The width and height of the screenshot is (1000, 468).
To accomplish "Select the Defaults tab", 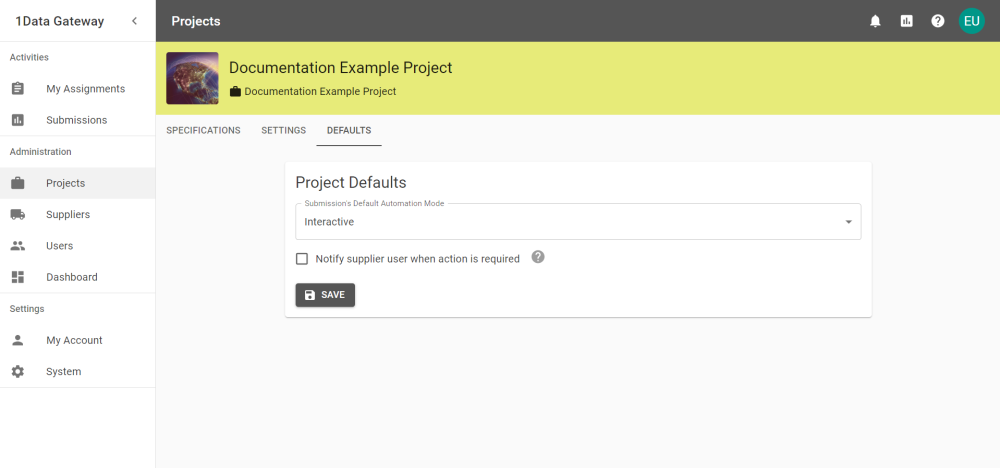I will pyautogui.click(x=349, y=130).
